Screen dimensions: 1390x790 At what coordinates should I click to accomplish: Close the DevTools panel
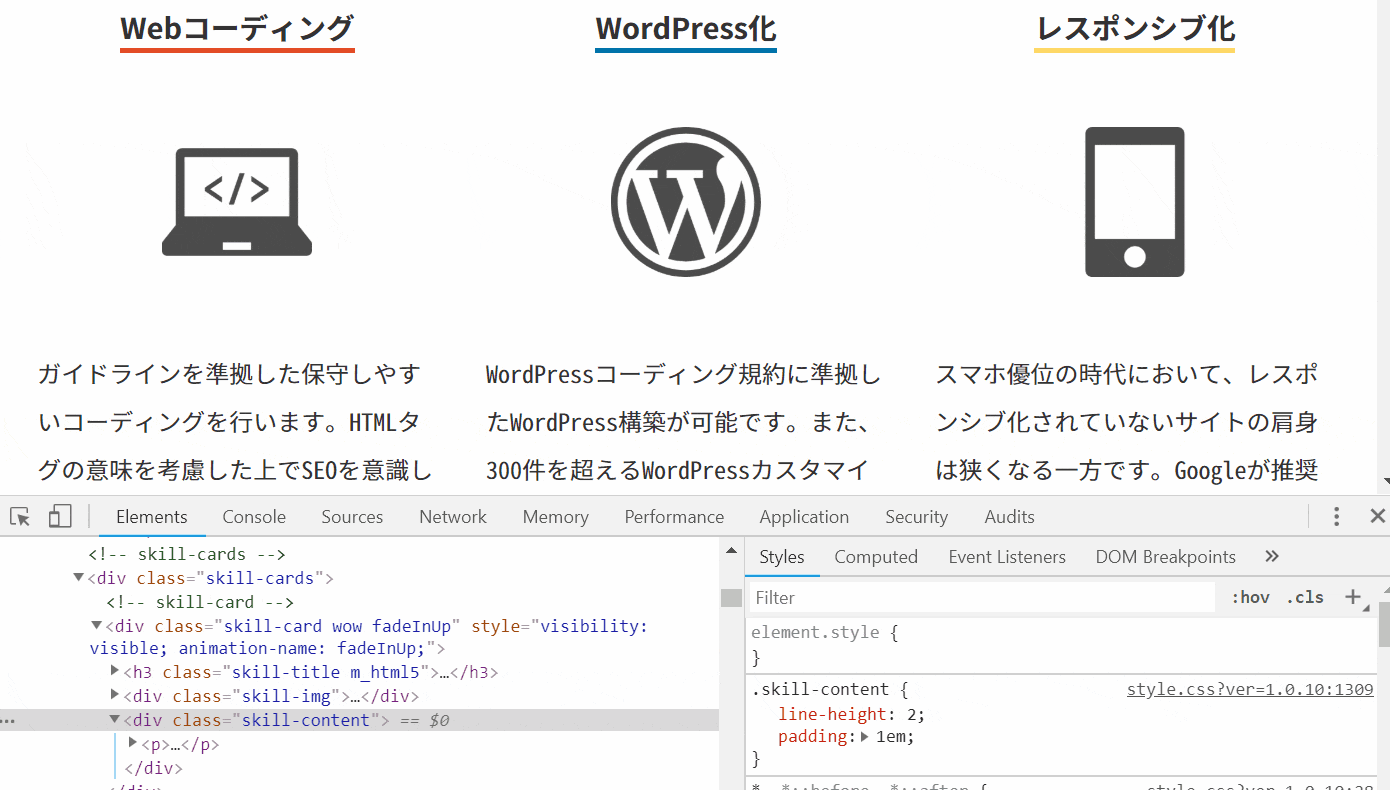(x=1377, y=517)
